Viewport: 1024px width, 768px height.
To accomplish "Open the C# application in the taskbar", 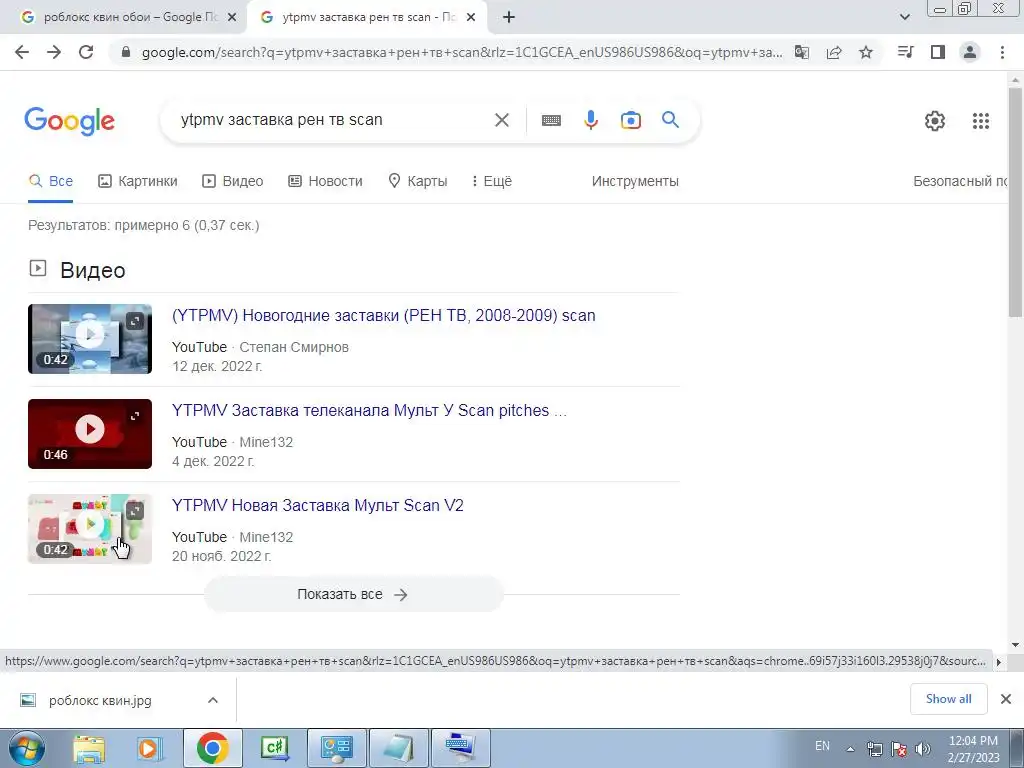I will click(275, 748).
